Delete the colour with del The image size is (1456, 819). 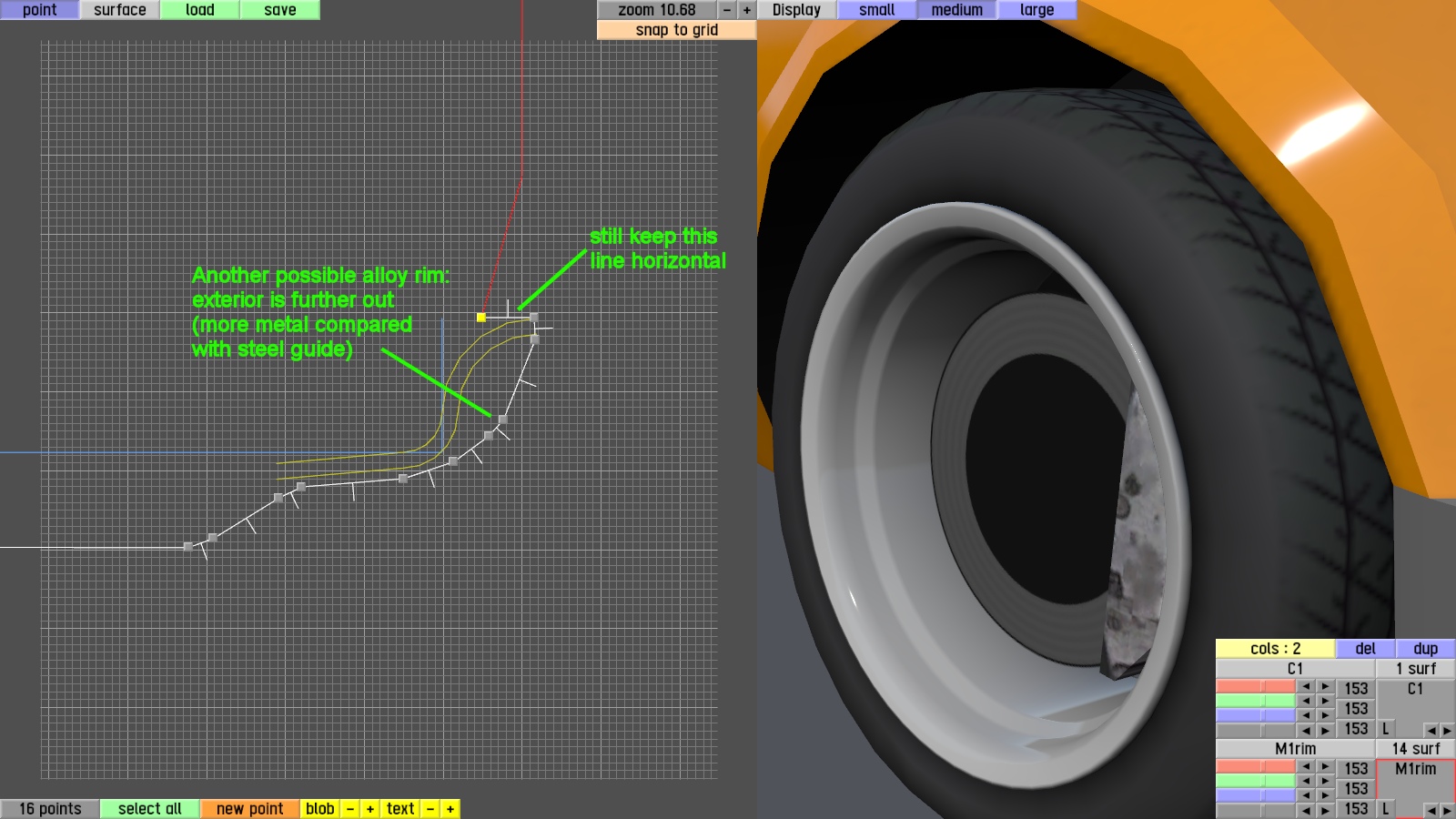click(x=1365, y=649)
